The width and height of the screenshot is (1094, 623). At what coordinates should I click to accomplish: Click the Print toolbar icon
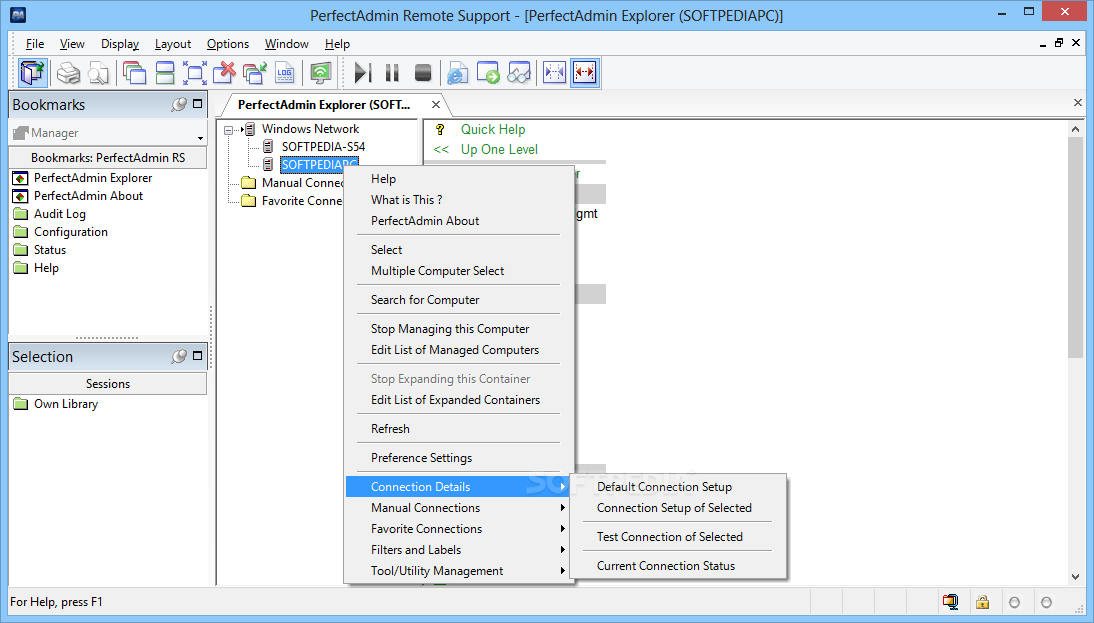point(68,73)
